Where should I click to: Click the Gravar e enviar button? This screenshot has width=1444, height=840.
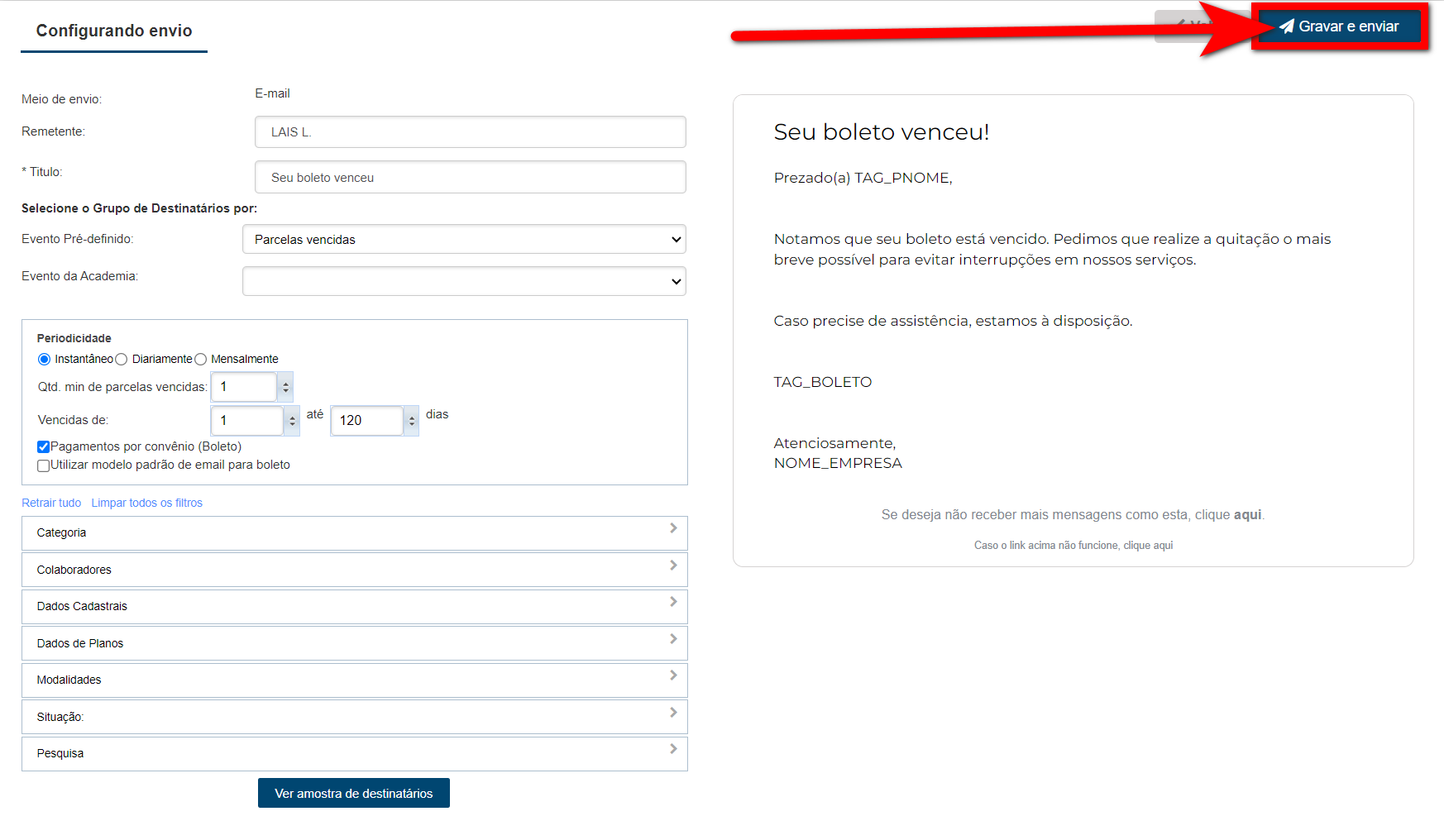tap(1339, 26)
